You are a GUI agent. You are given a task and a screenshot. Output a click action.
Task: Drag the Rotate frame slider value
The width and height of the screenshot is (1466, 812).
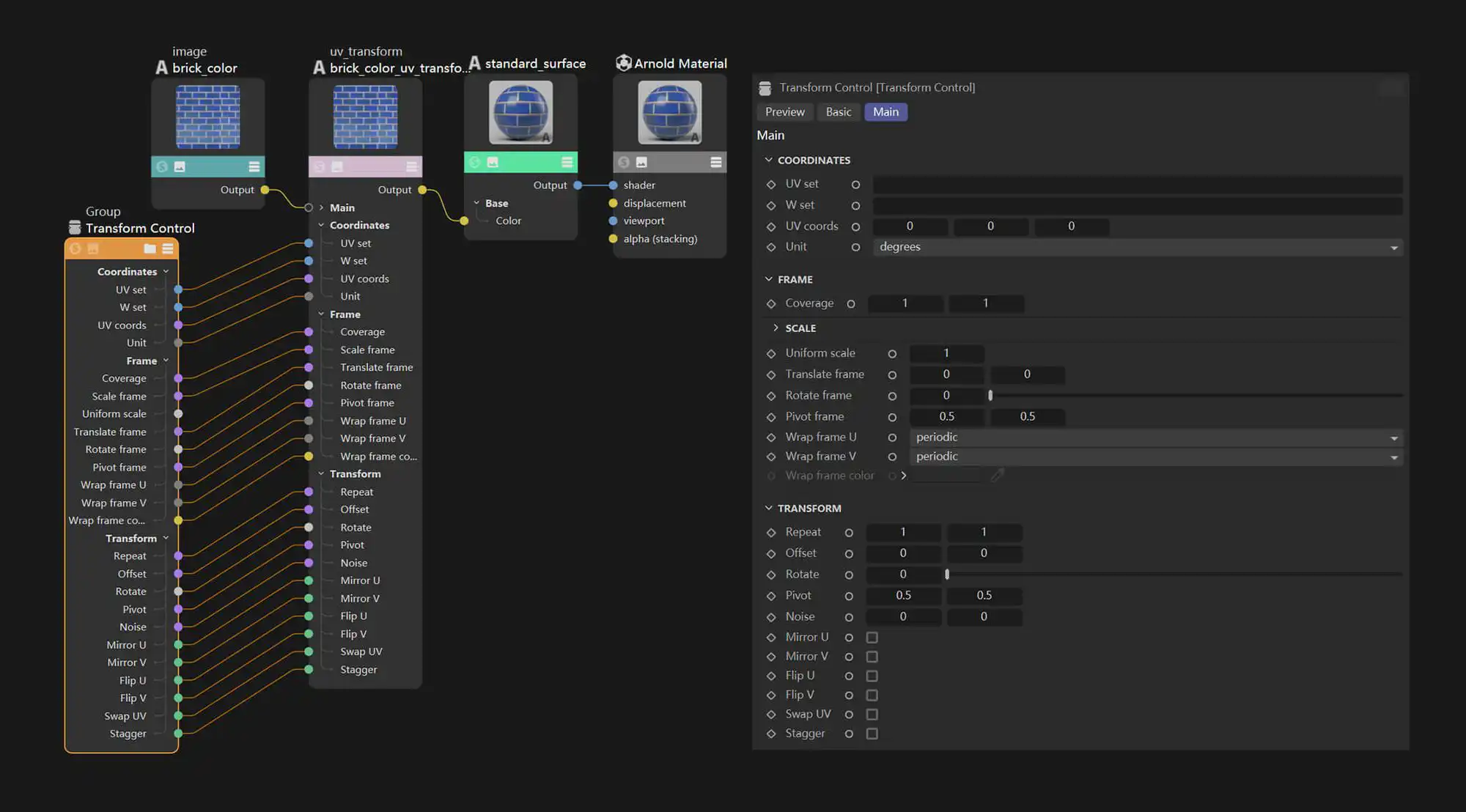click(990, 395)
